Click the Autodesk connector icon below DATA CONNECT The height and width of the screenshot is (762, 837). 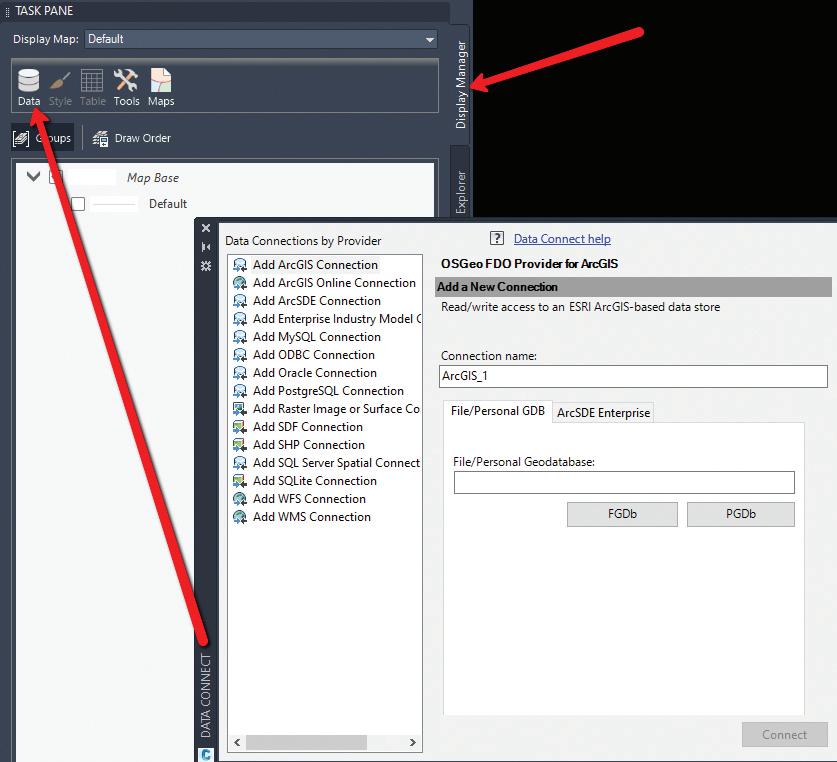(x=206, y=754)
